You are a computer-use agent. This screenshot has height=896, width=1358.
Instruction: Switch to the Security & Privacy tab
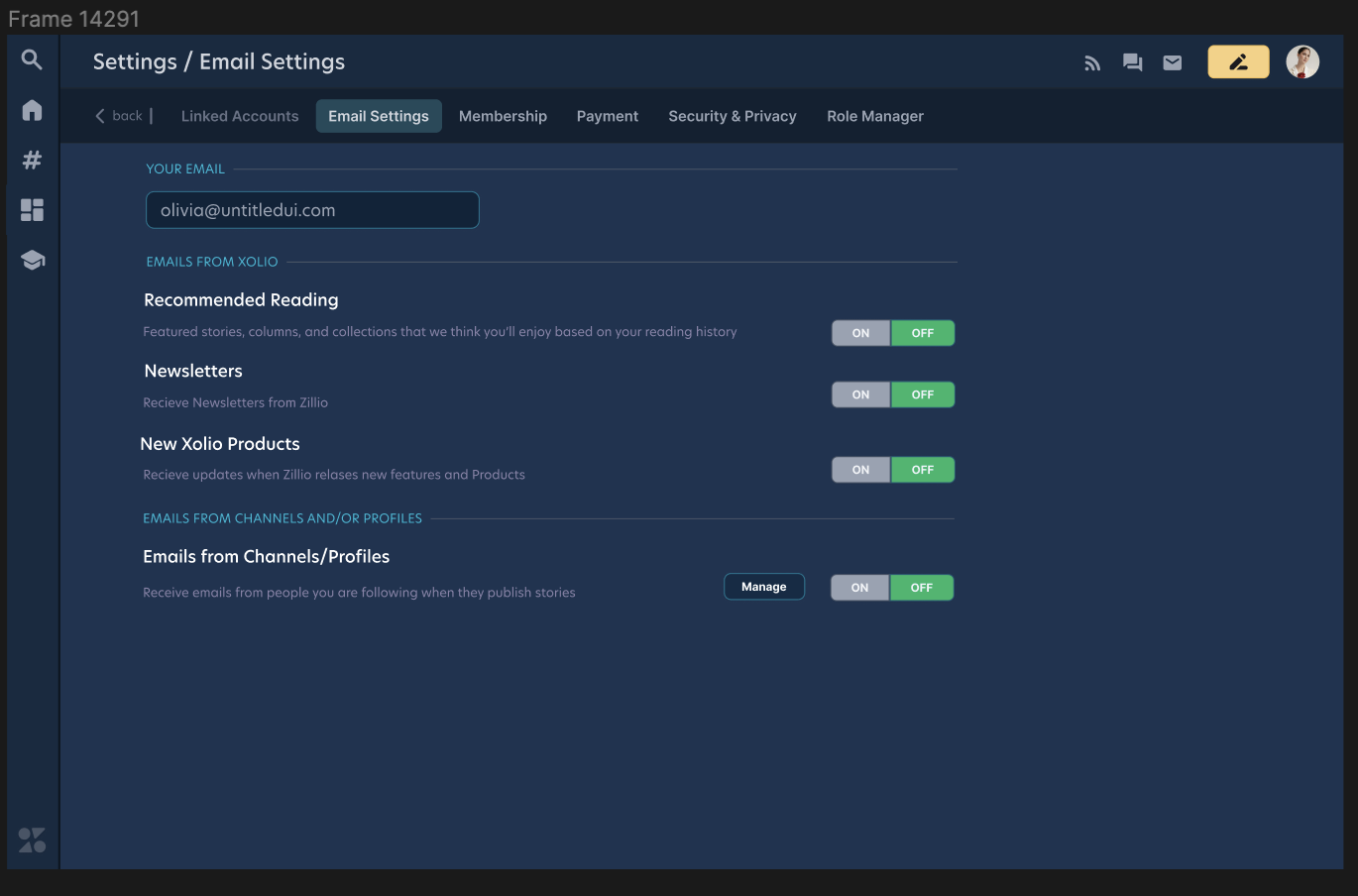tap(732, 116)
